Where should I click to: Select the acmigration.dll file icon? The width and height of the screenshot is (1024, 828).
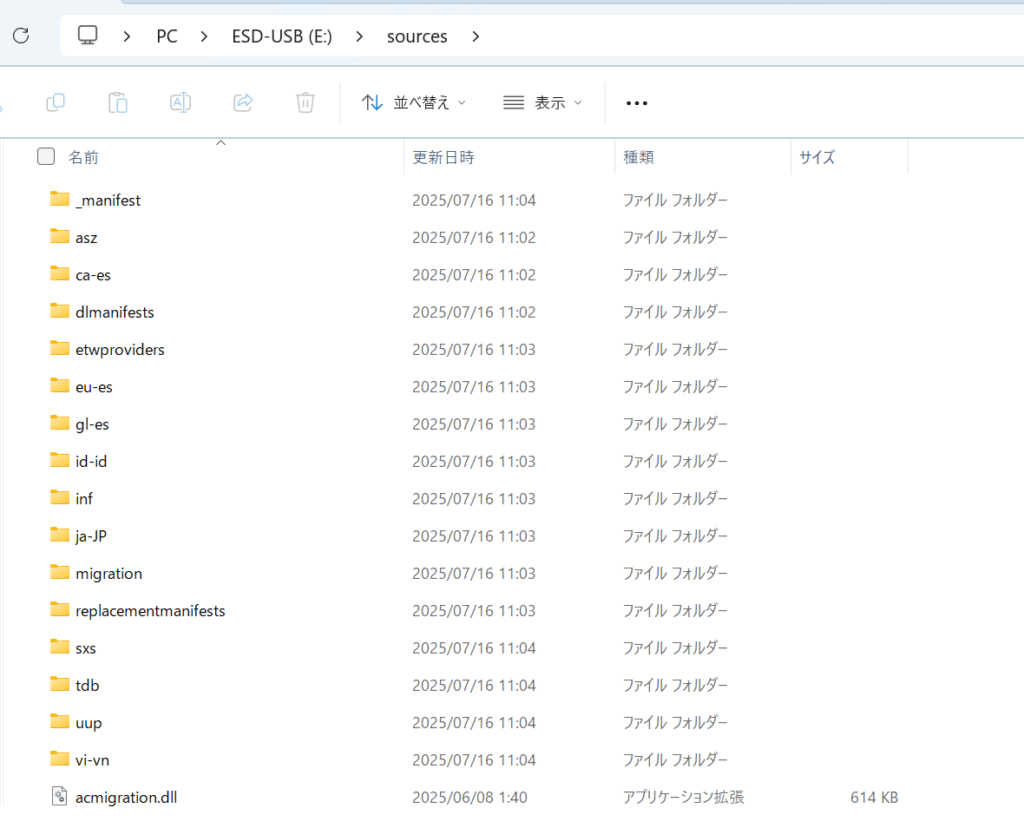(x=60, y=797)
